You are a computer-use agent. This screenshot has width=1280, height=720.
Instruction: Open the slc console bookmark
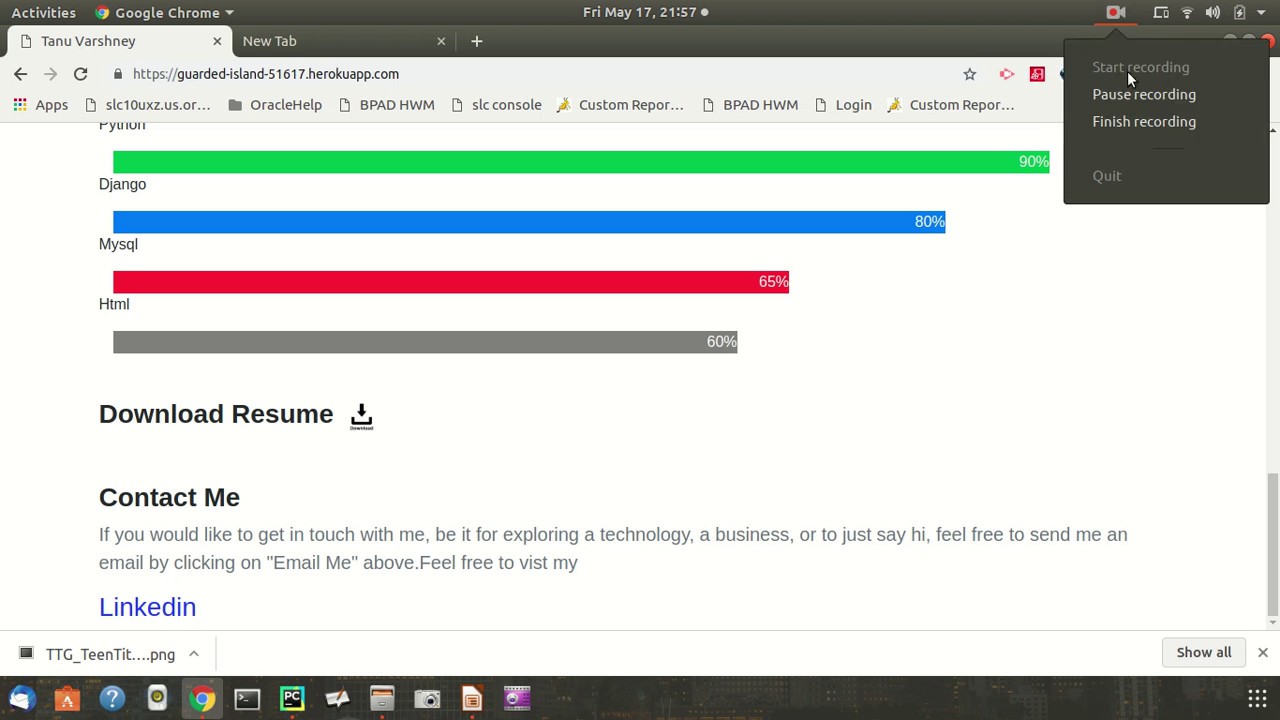click(496, 104)
